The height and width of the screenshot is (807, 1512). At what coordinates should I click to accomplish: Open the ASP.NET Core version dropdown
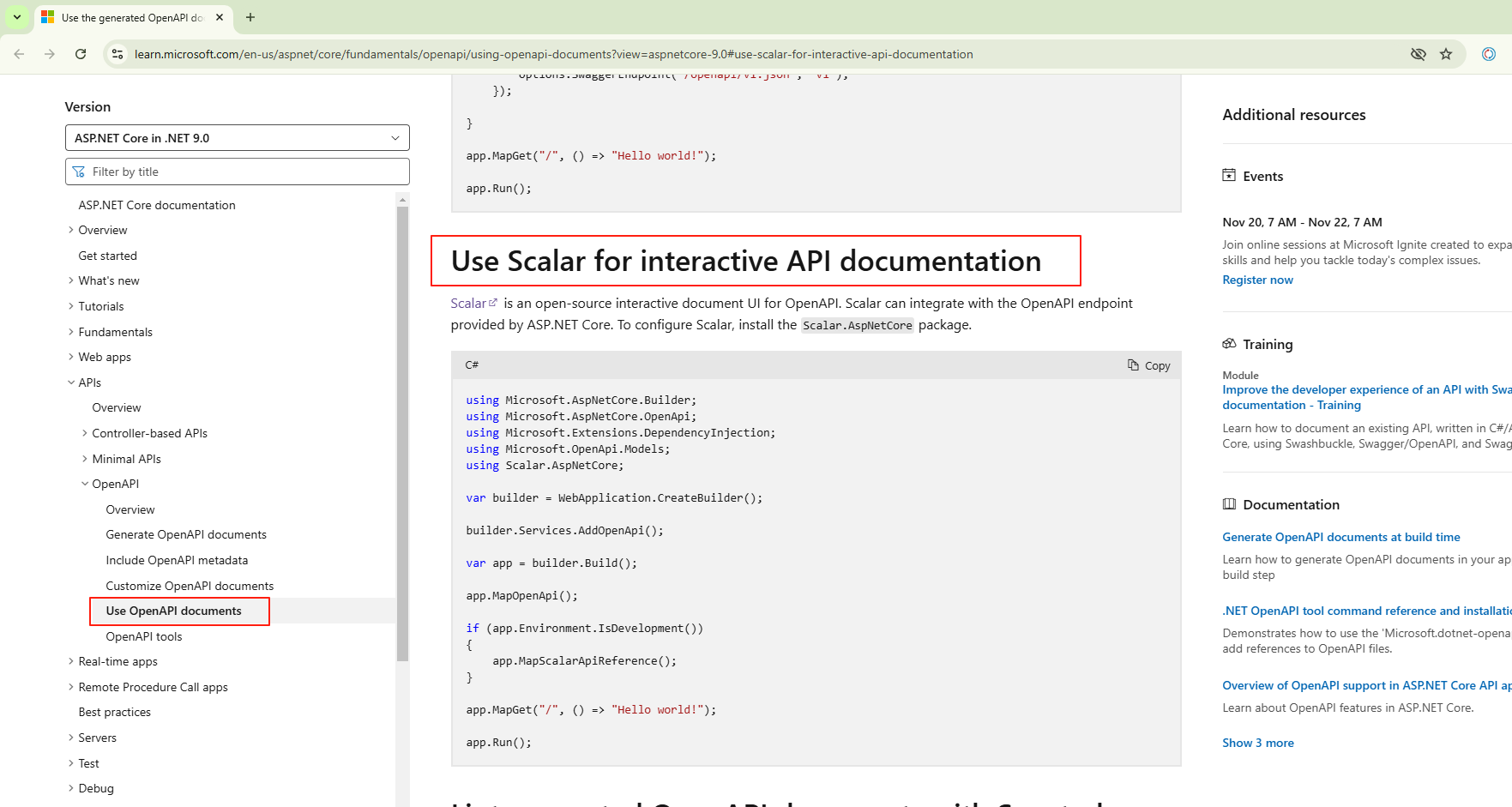click(x=238, y=138)
